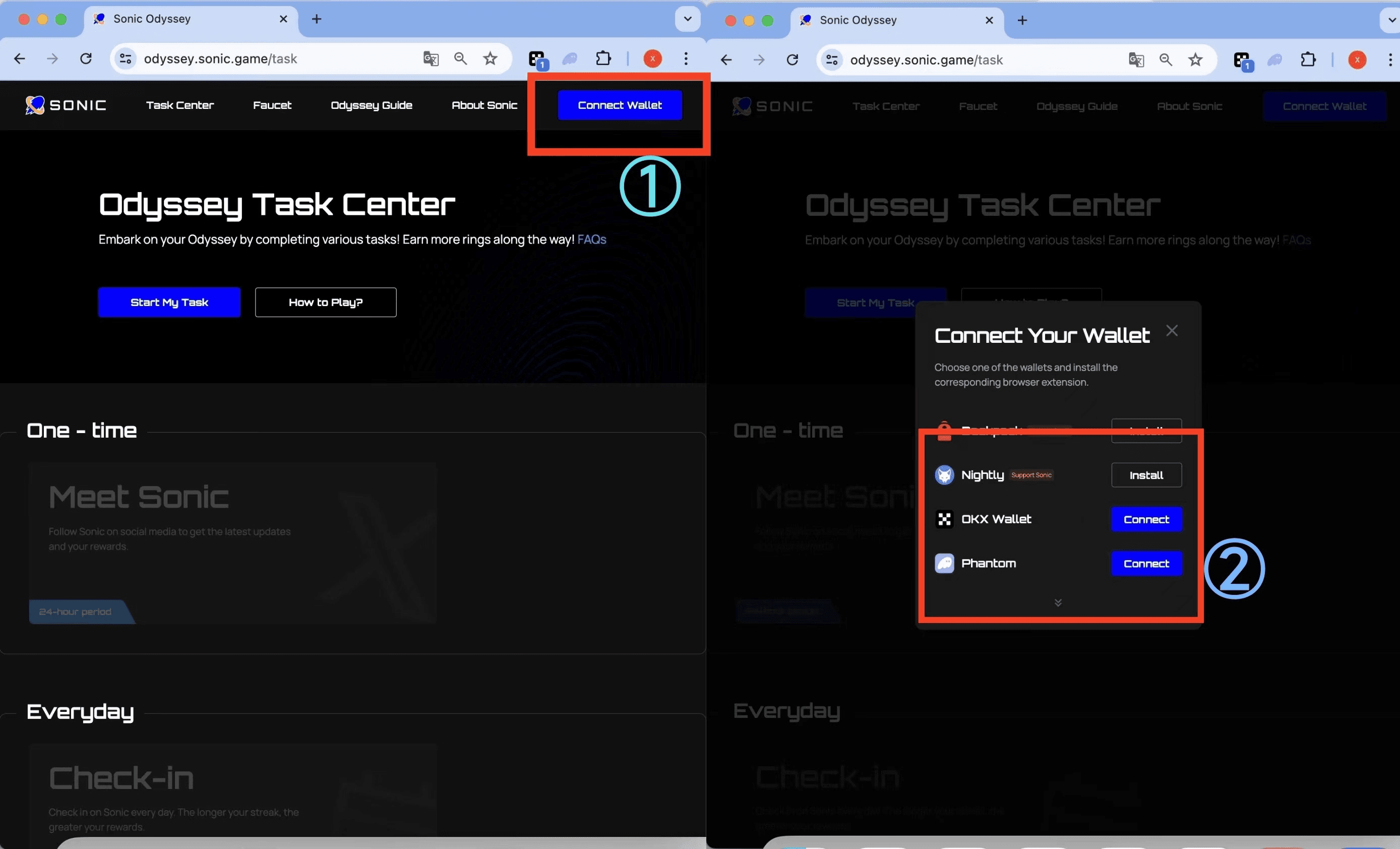This screenshot has height=849, width=1400.
Task: Click the Sonic favicon in browser tab
Action: (x=99, y=18)
